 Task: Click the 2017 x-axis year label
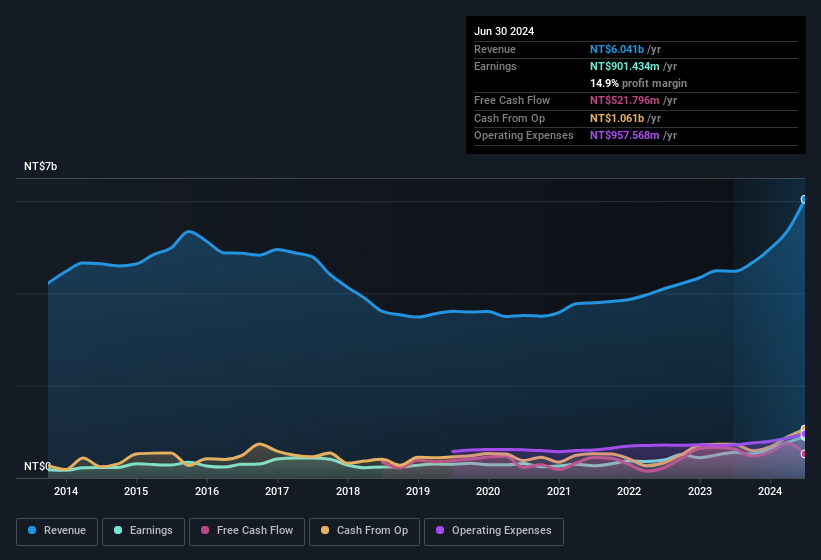(277, 491)
